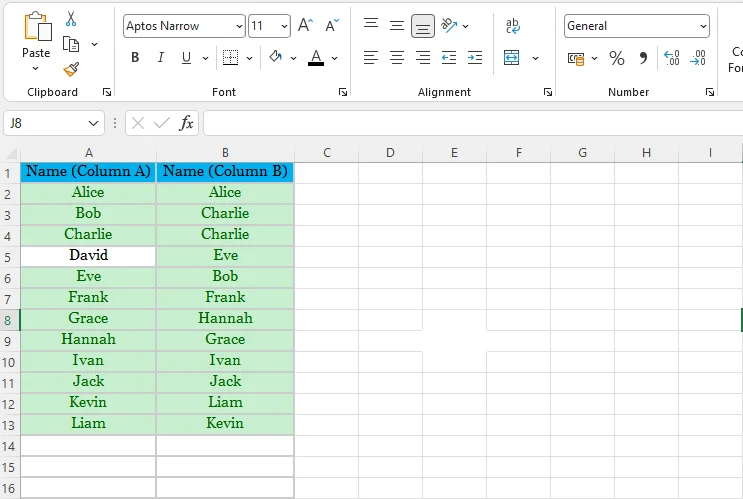The image size is (743, 499).
Task: Increase cell indent
Action: pyautogui.click(x=474, y=58)
